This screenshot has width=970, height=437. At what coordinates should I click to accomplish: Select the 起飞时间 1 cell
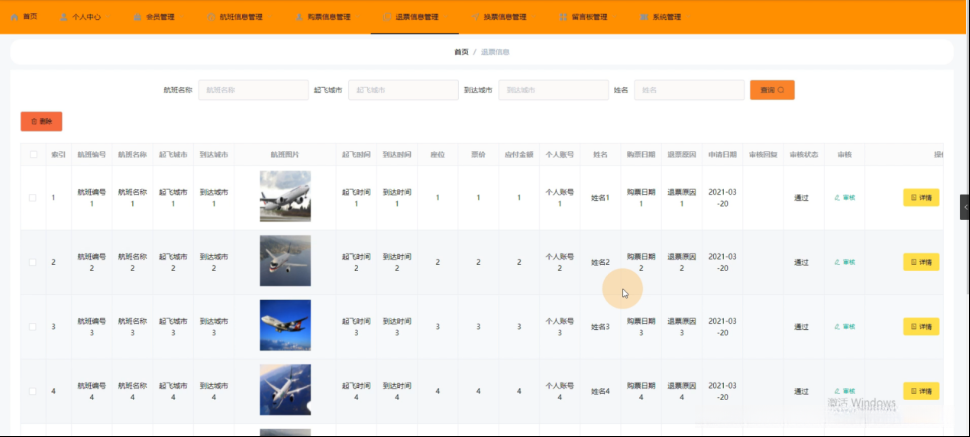(356, 198)
